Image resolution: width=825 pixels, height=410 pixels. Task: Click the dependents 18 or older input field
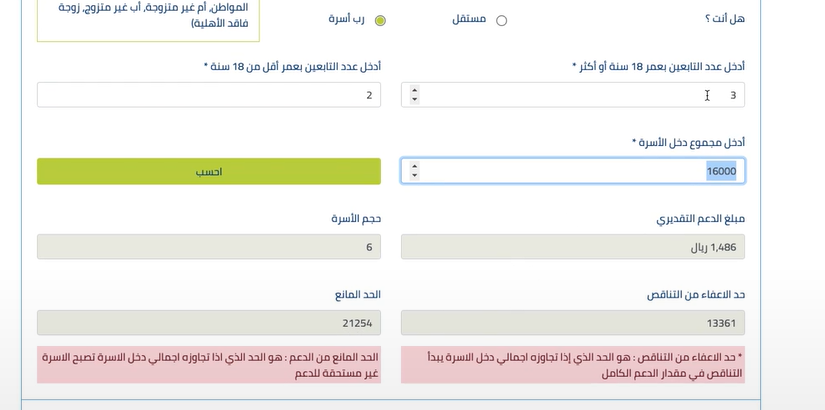[580, 95]
